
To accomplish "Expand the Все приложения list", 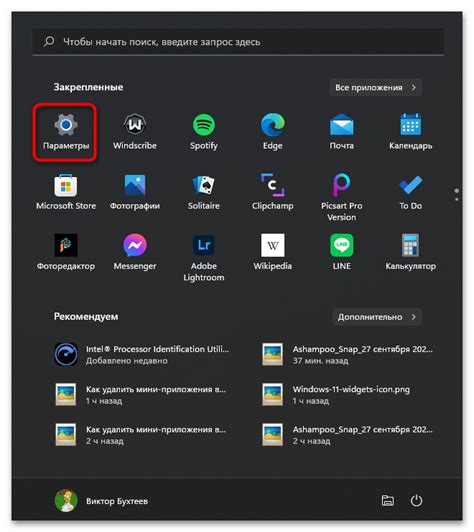I will click(x=375, y=88).
